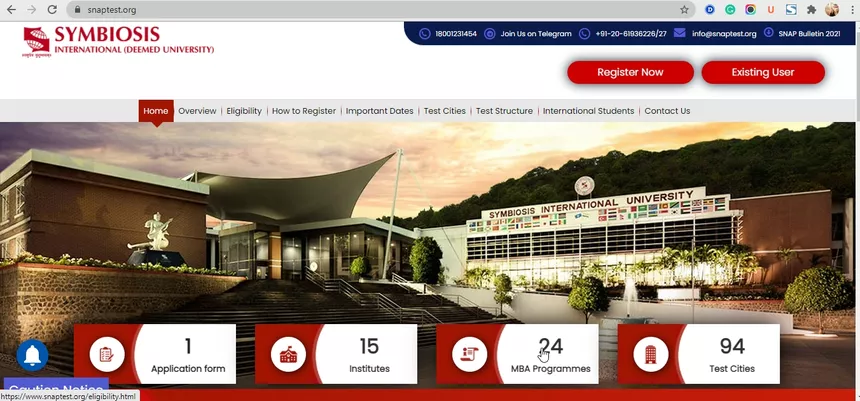Click the Caution Notice banner
Viewport: 860px width, 401px height.
coord(56,384)
